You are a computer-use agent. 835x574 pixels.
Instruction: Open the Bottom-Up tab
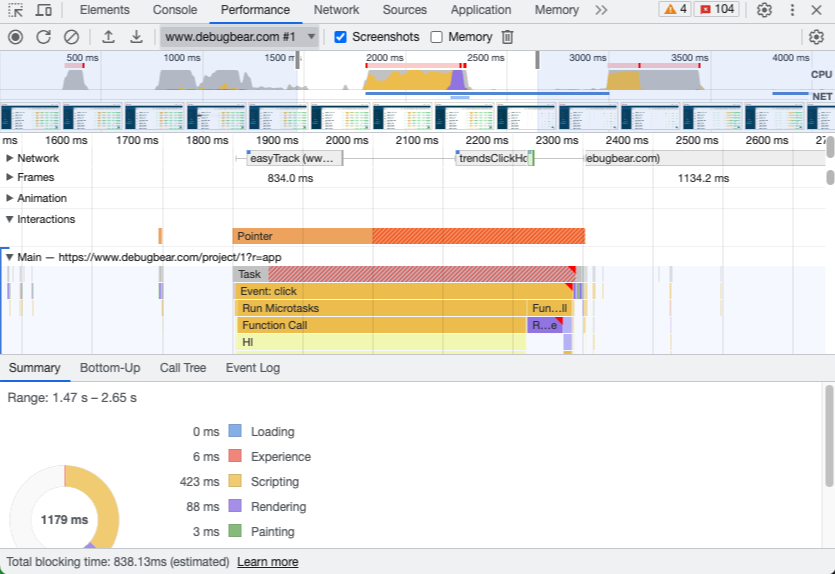109,368
